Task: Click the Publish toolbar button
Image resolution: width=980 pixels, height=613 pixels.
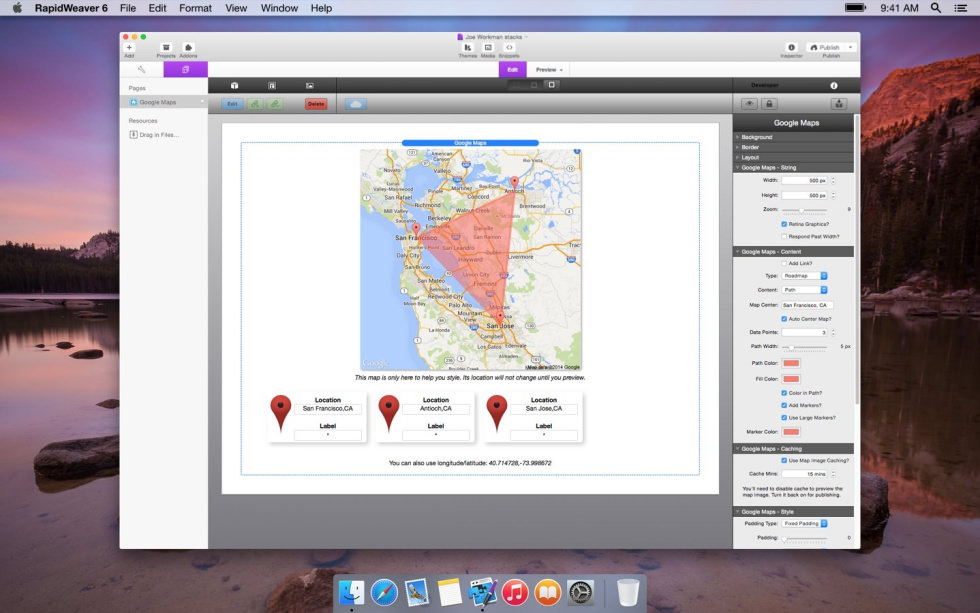Action: (x=831, y=47)
